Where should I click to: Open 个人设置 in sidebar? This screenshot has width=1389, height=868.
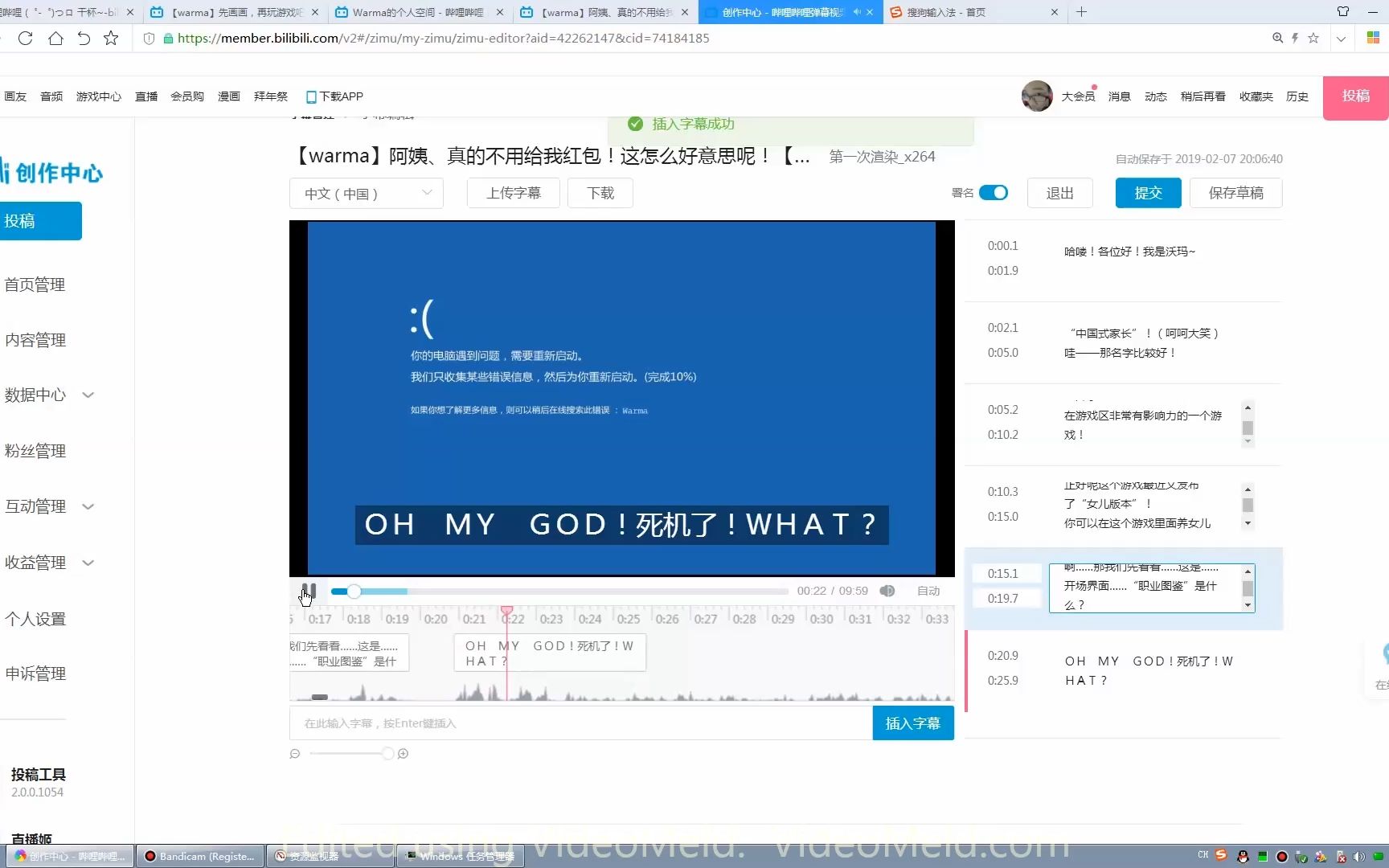[x=35, y=619]
